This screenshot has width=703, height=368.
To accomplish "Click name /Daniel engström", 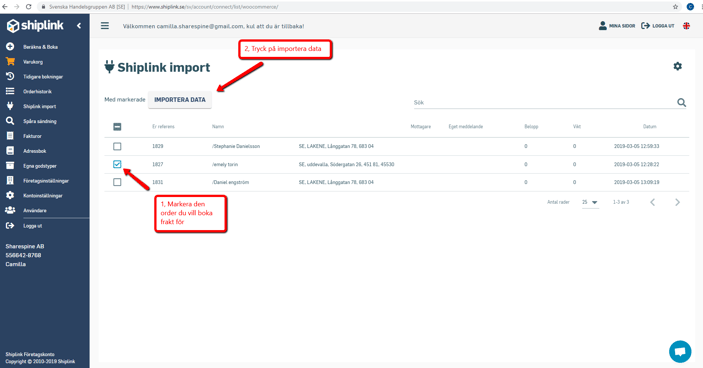I will click(230, 182).
